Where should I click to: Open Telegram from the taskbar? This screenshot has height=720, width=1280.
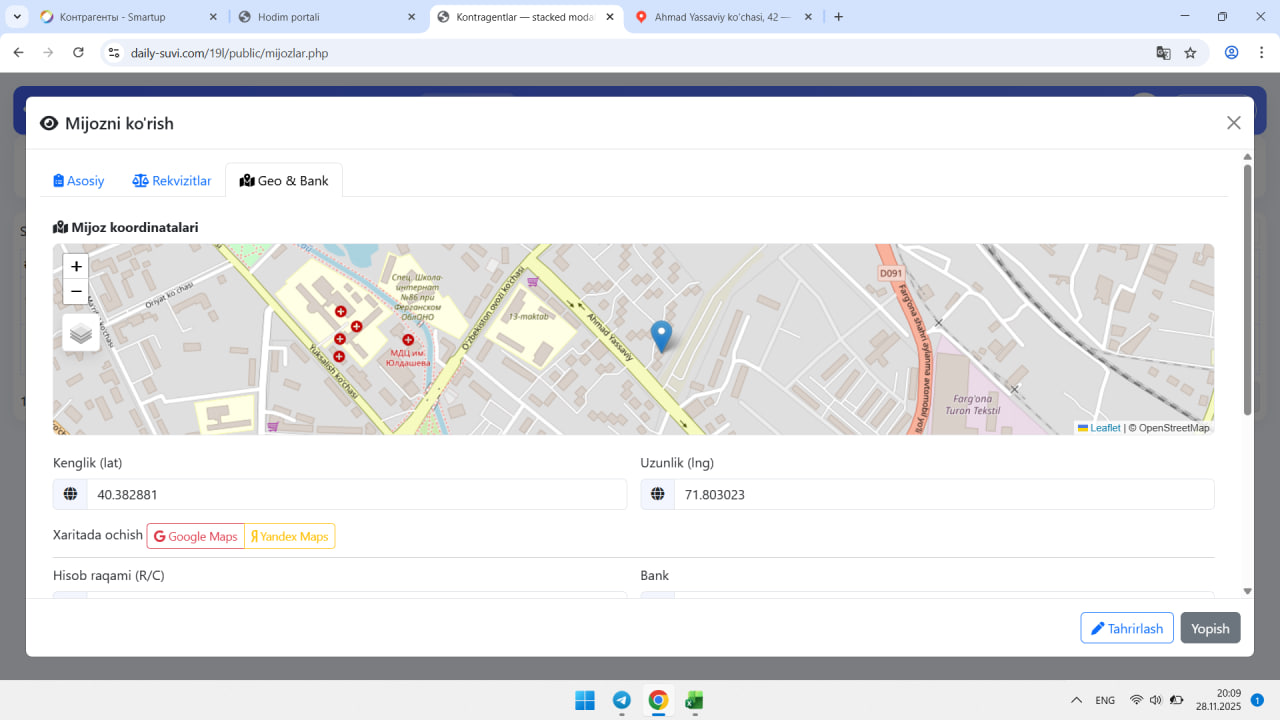tap(621, 700)
